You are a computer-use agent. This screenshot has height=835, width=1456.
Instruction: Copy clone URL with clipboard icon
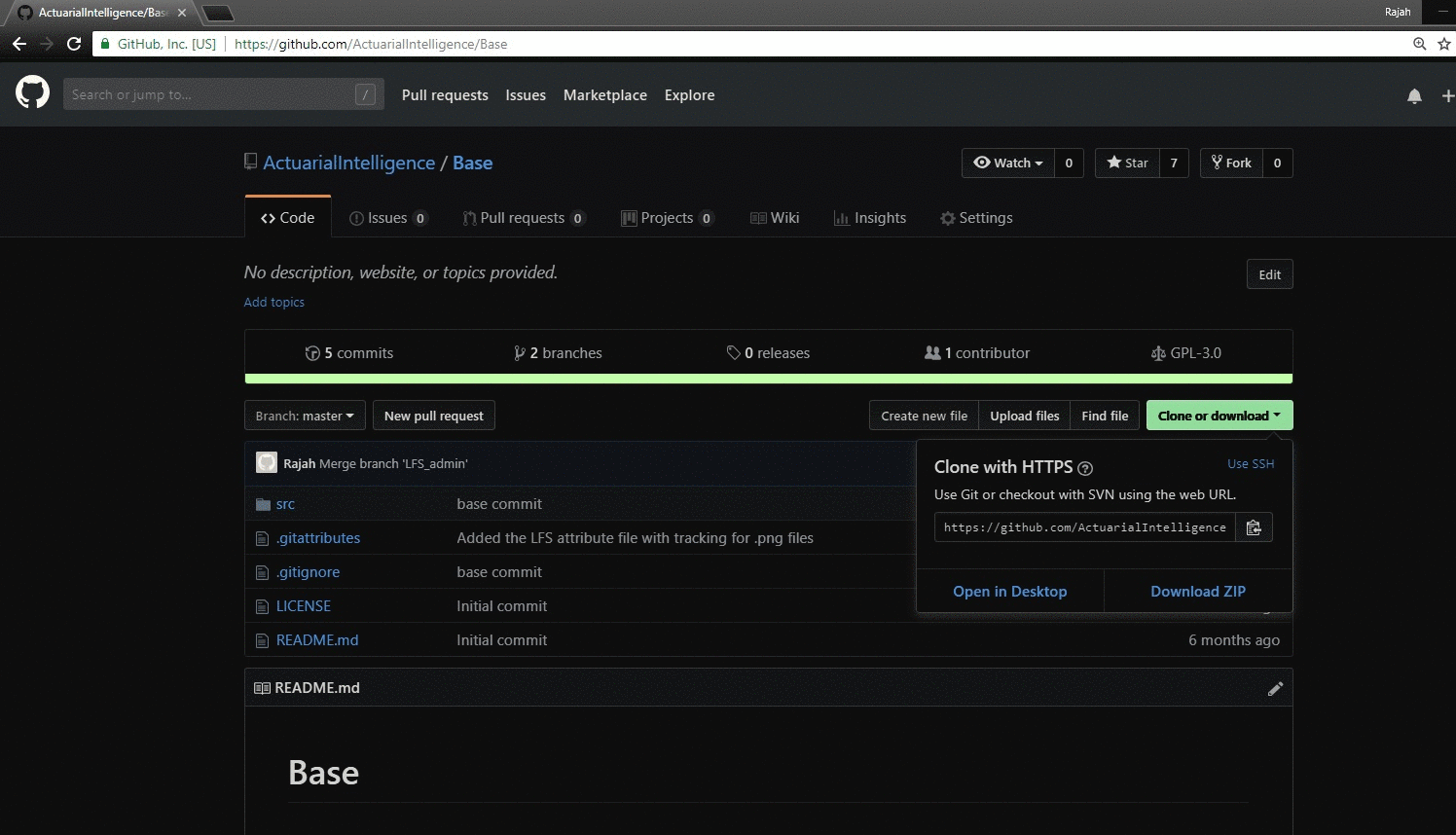pyautogui.click(x=1254, y=527)
